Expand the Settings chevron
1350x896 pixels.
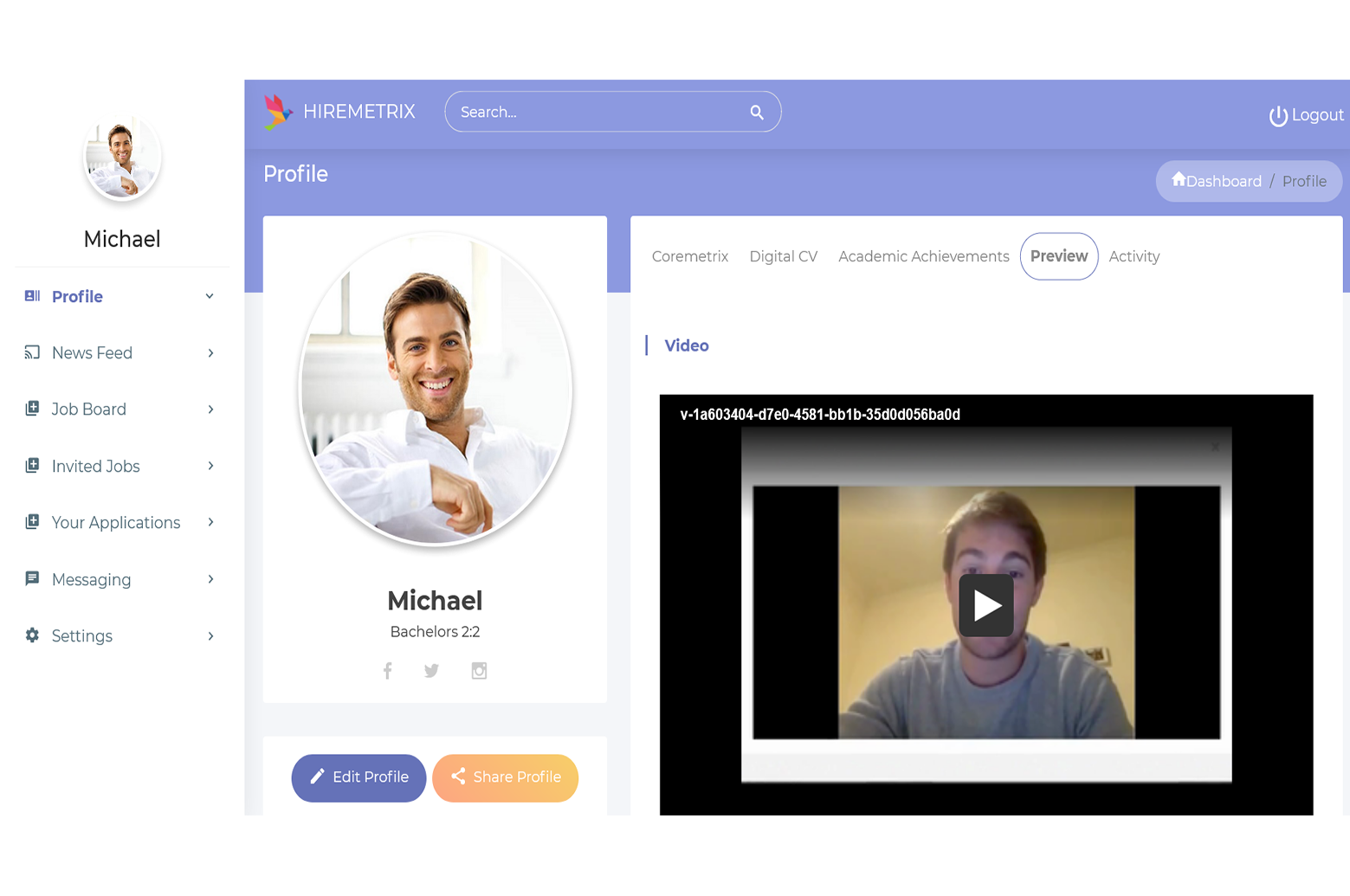point(210,636)
